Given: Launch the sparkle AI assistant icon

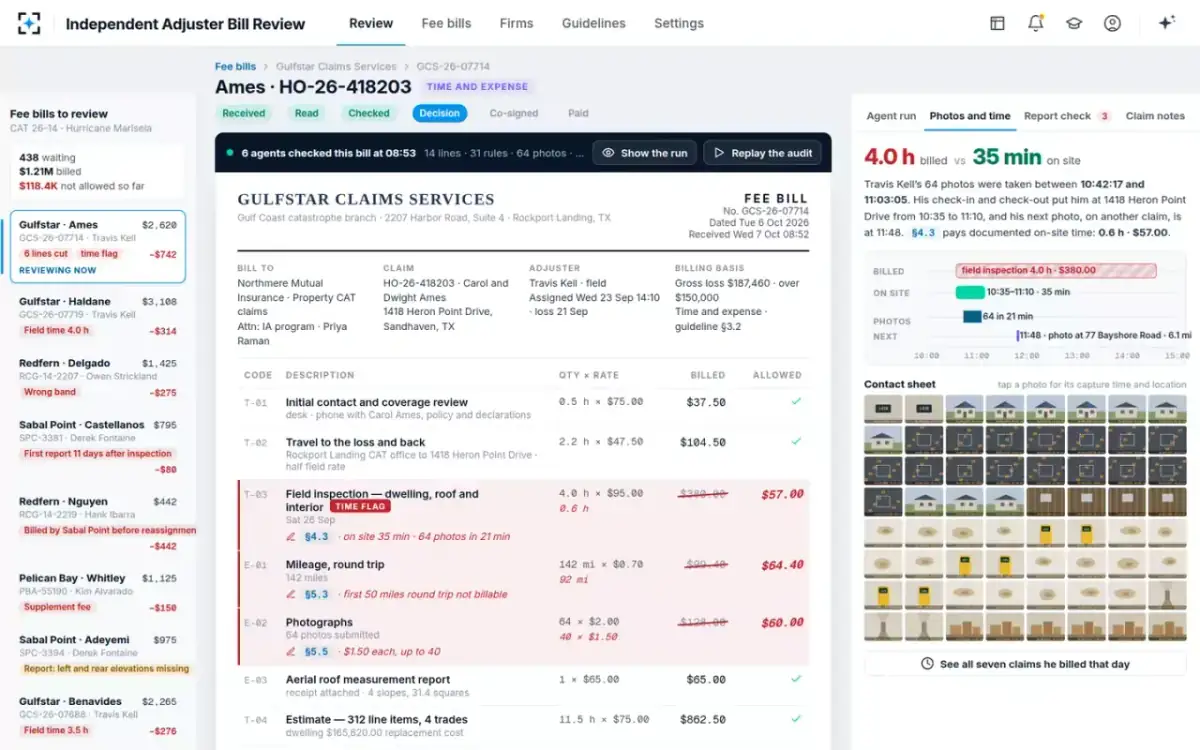Looking at the screenshot, I should pyautogui.click(x=1166, y=23).
